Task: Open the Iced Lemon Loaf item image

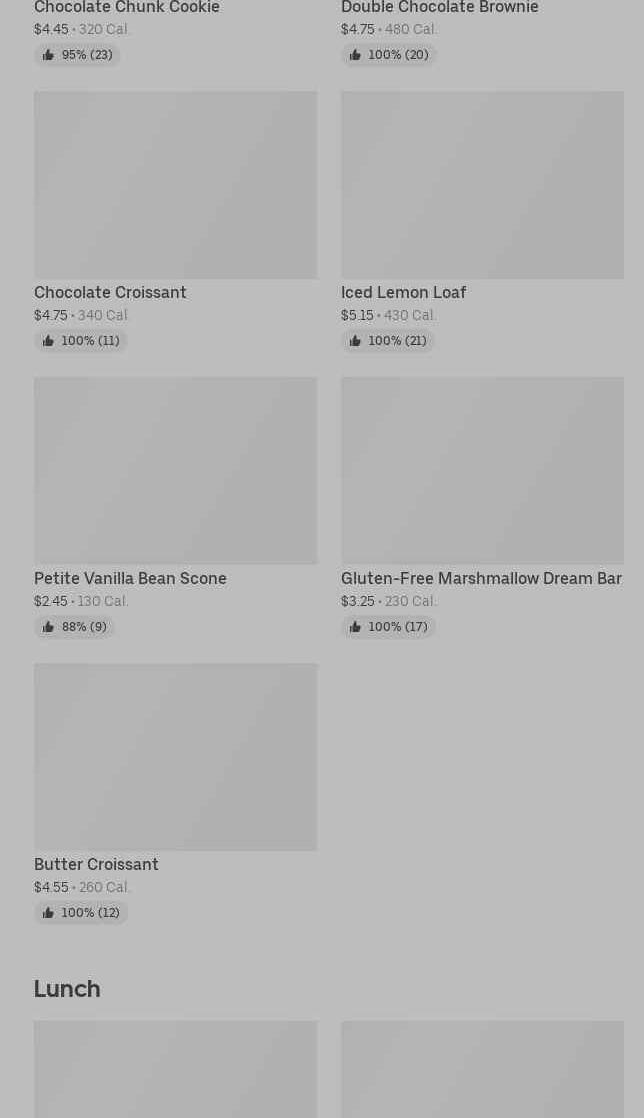Action: [482, 185]
